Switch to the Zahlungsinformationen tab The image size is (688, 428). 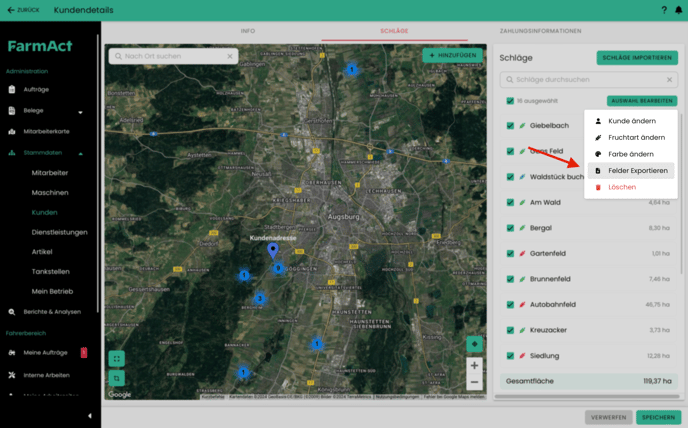click(540, 31)
